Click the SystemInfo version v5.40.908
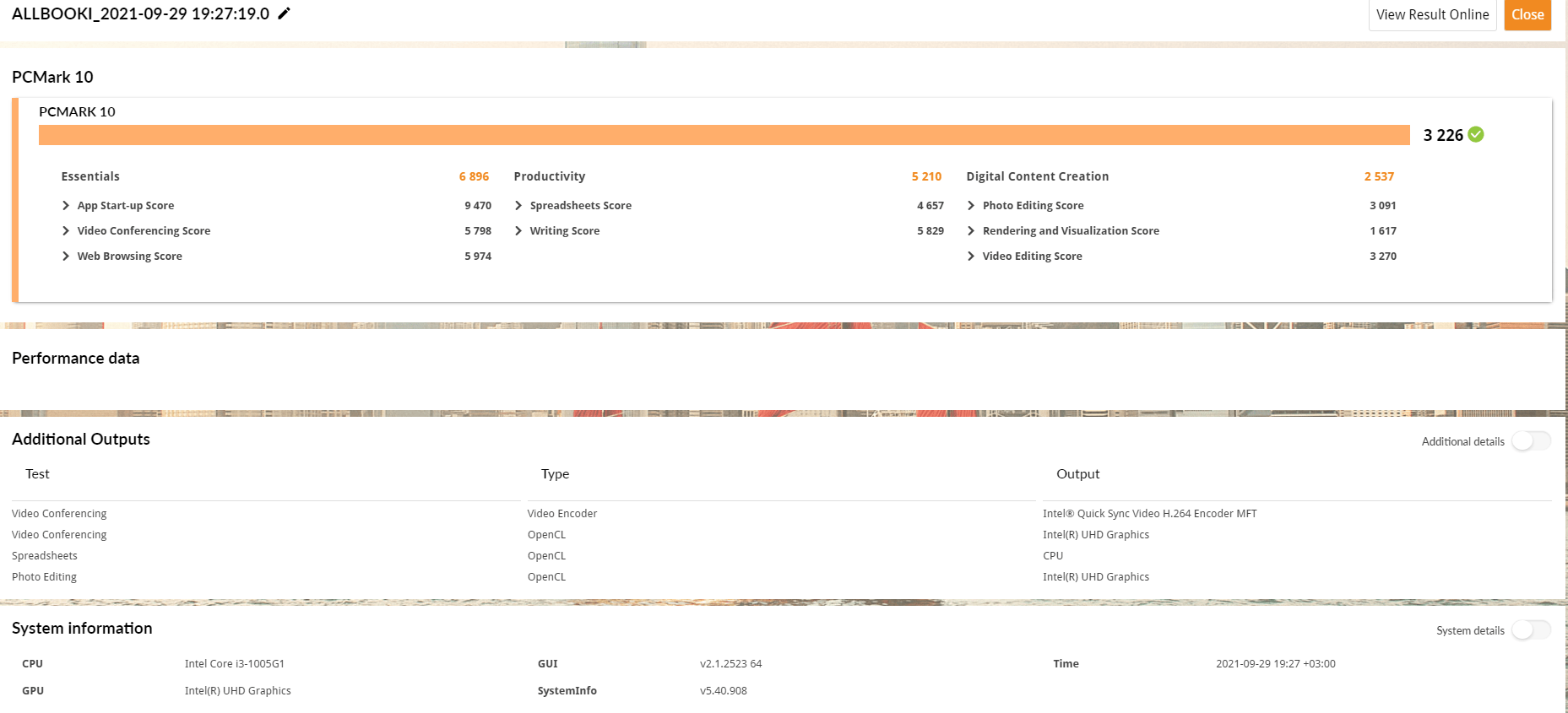Image resolution: width=1568 pixels, height=713 pixels. (724, 690)
